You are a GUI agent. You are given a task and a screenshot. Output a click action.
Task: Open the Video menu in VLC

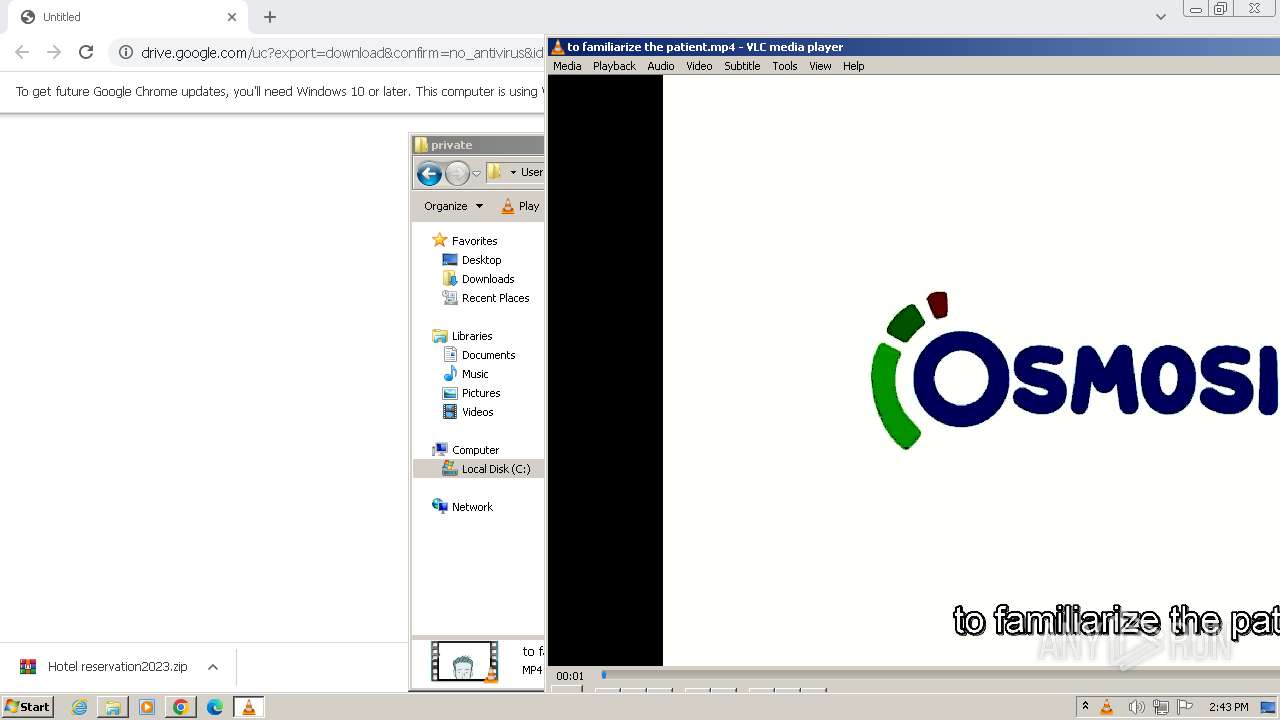[699, 66]
